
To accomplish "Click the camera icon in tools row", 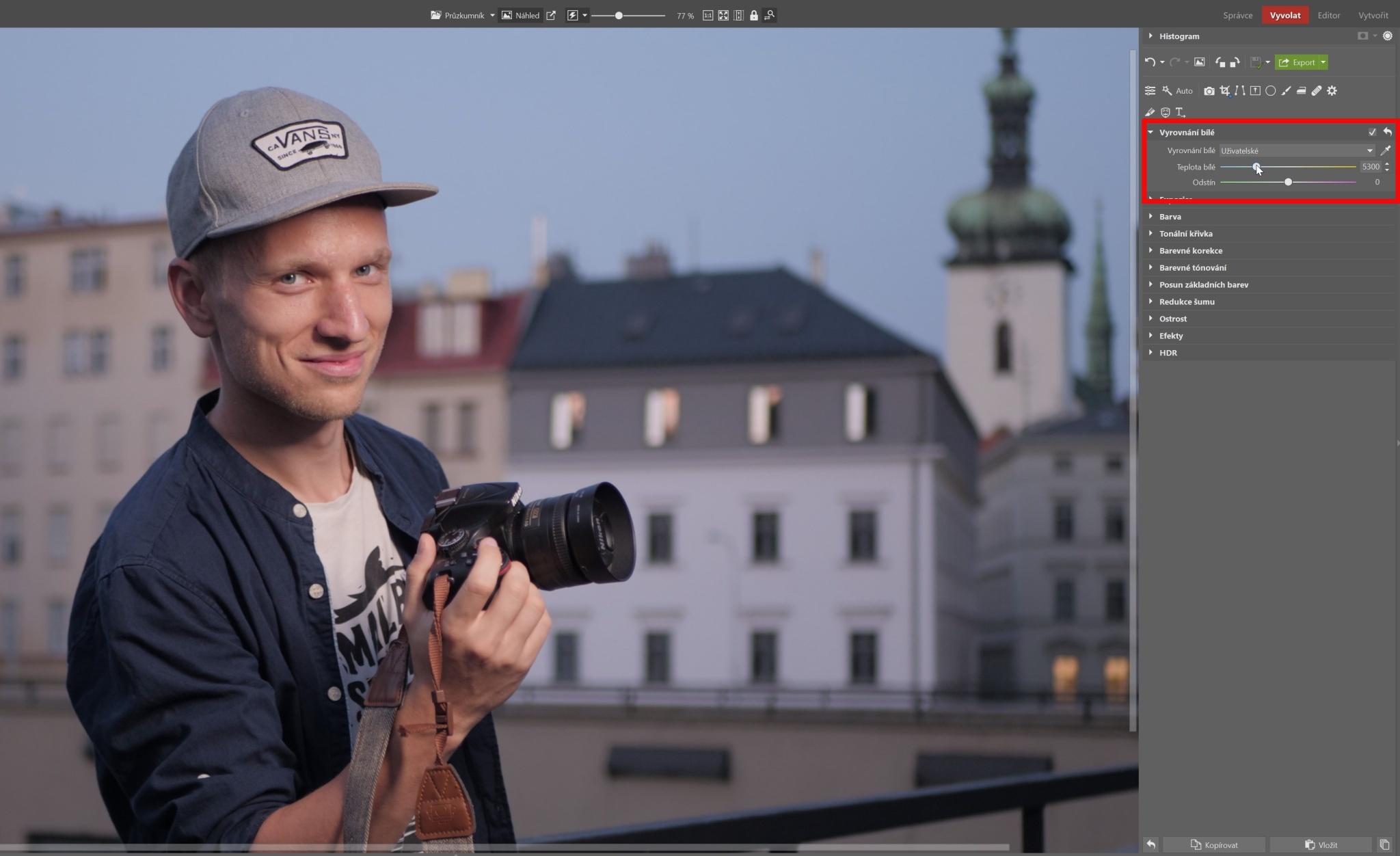I will (x=1209, y=91).
